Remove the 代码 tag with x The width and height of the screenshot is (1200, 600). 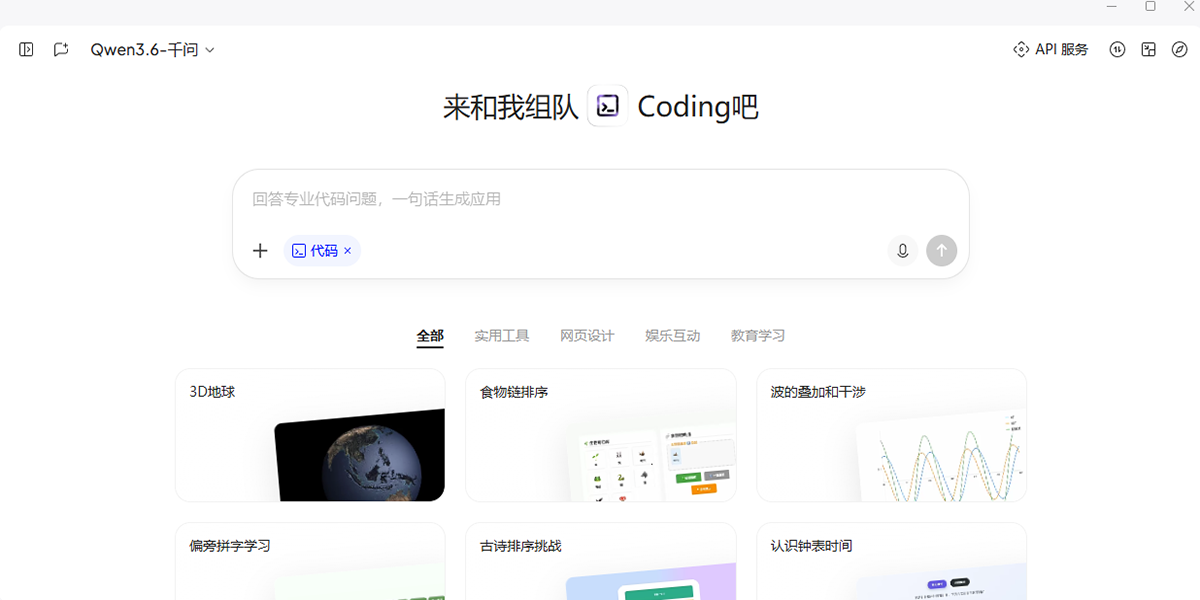coord(348,251)
